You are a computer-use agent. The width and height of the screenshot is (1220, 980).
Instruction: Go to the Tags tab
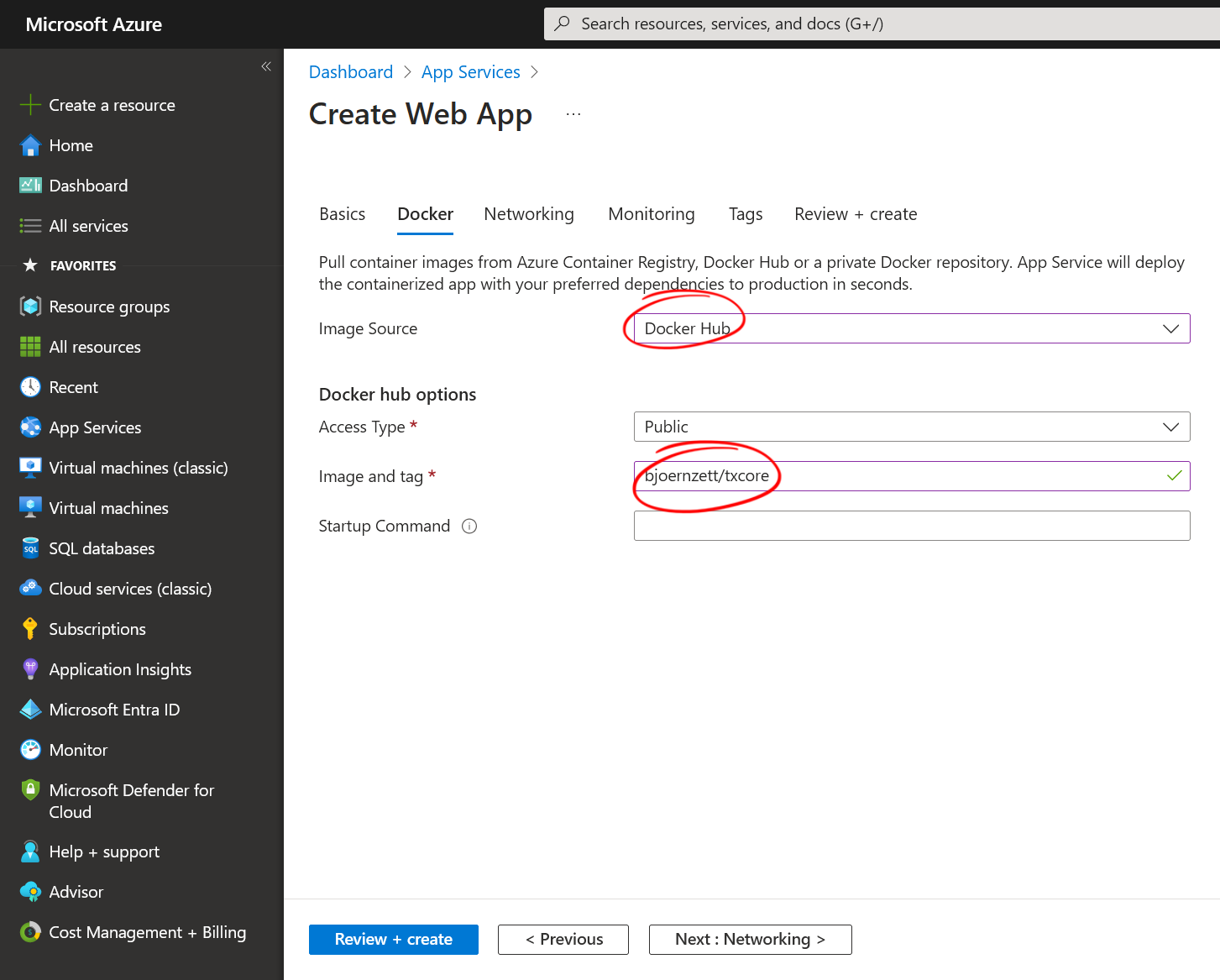pyautogui.click(x=746, y=214)
